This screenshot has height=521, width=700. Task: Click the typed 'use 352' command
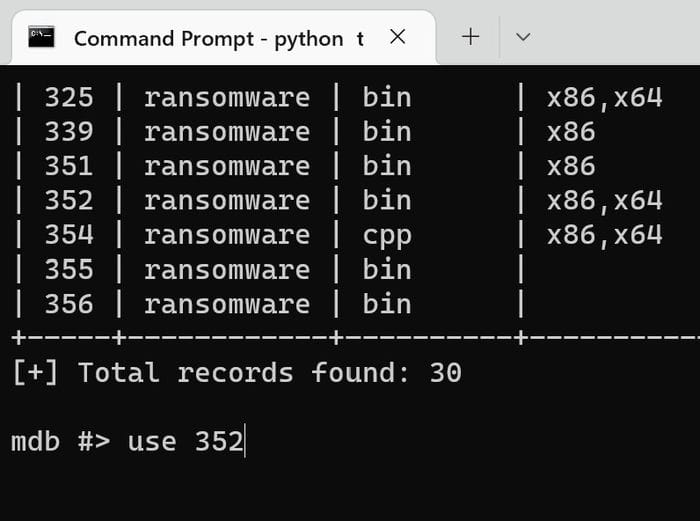point(185,441)
